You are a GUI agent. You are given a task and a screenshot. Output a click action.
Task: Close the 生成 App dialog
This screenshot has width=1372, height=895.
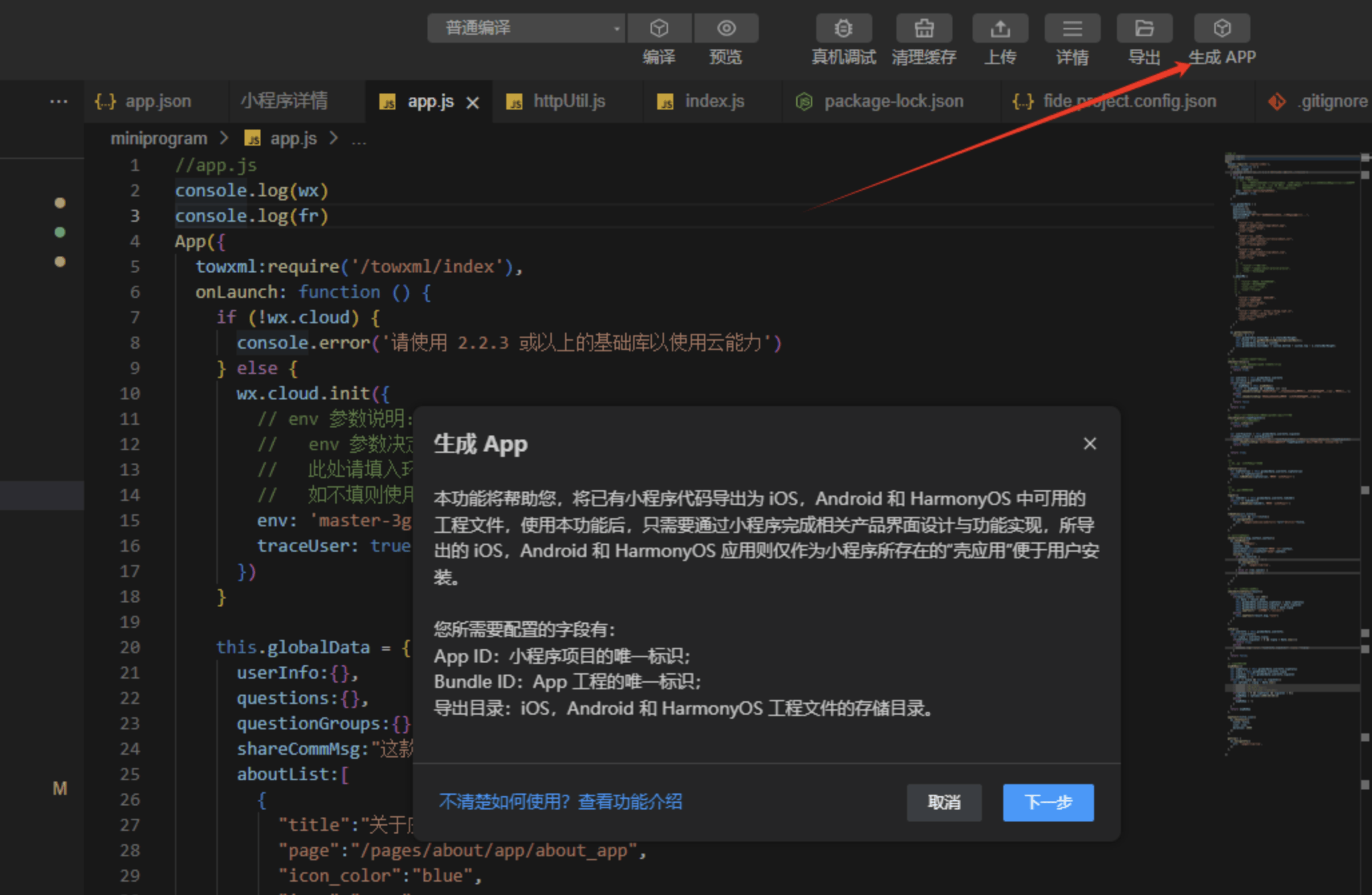pyautogui.click(x=1089, y=443)
